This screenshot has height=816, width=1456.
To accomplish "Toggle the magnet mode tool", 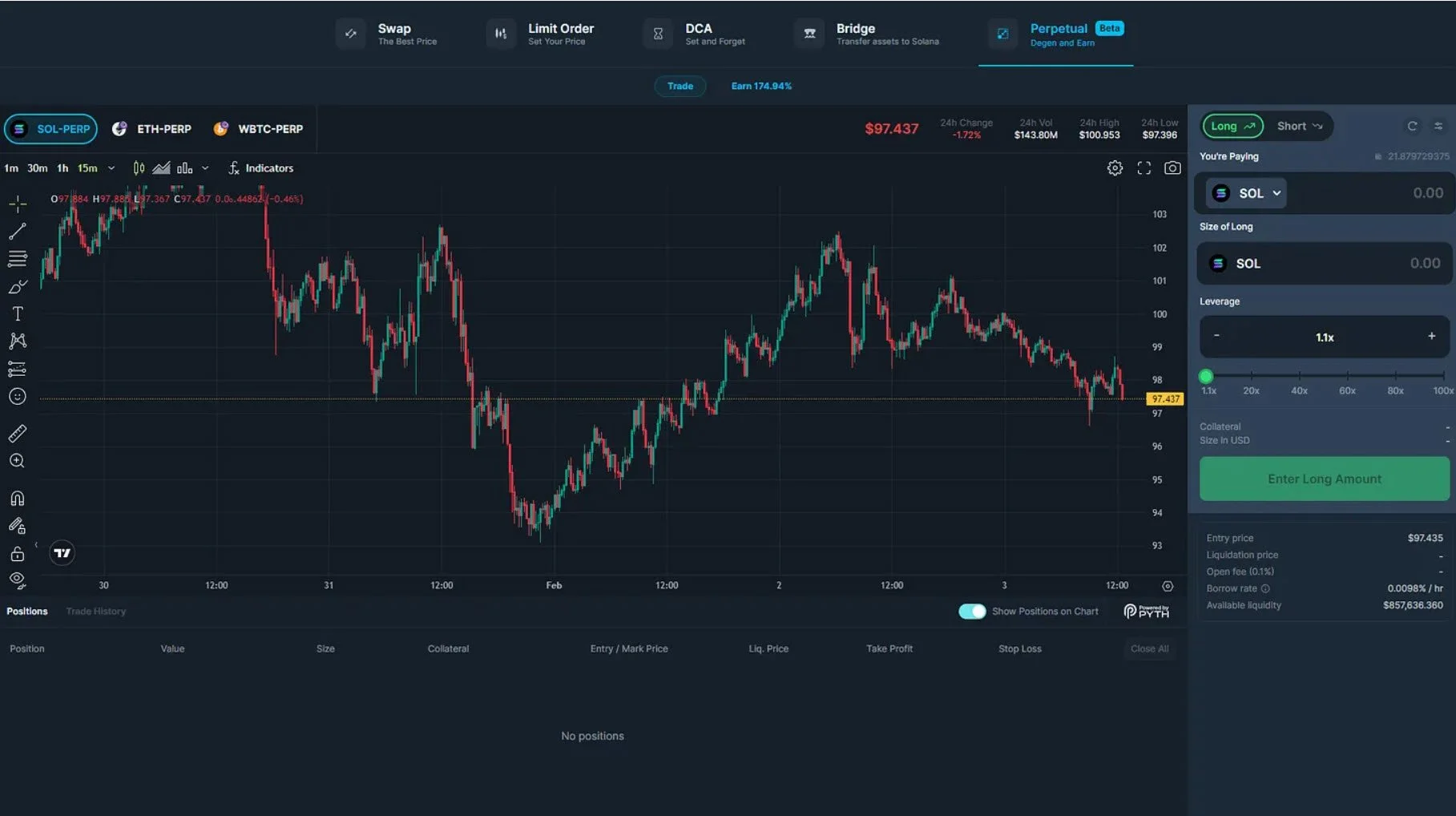I will click(18, 499).
